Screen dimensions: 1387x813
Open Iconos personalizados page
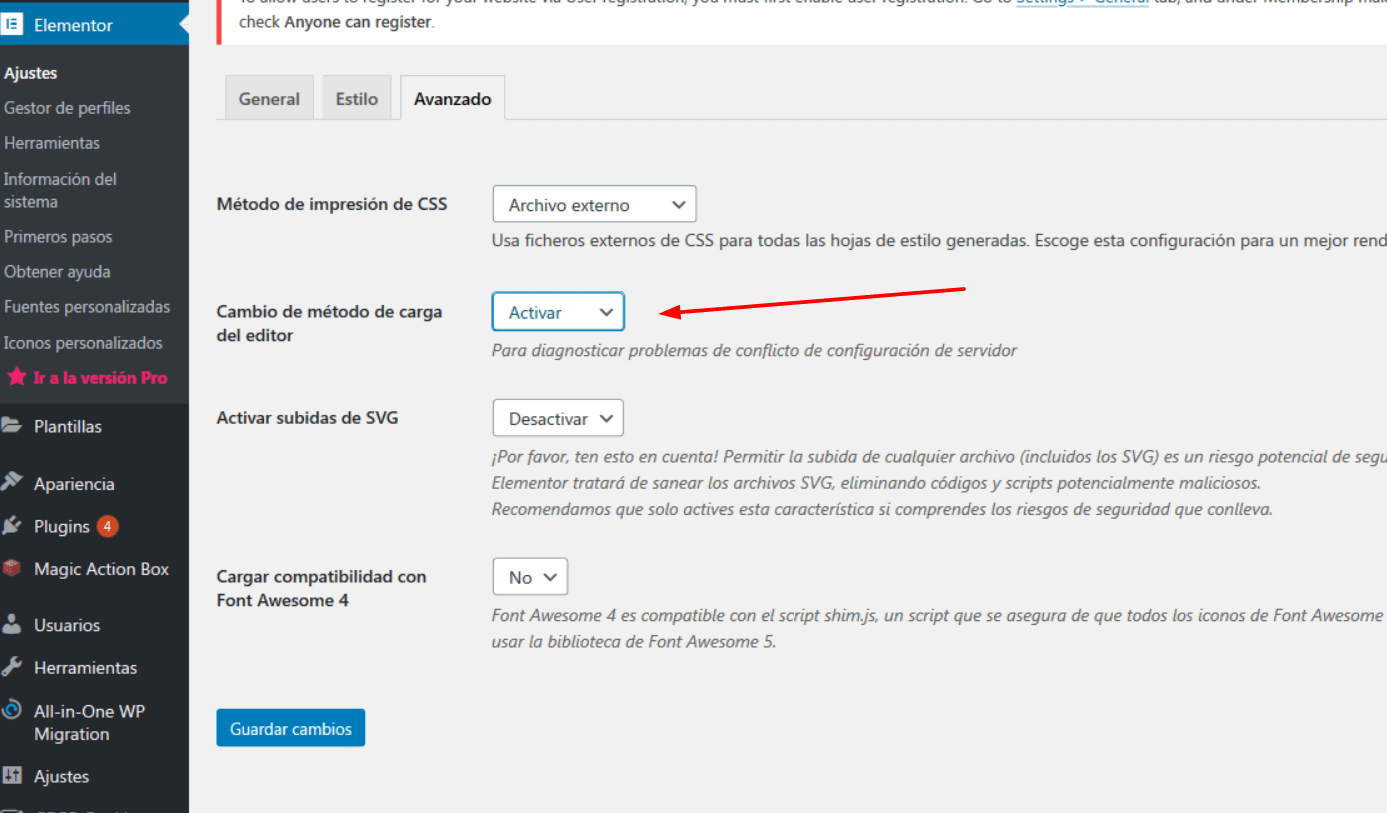point(83,343)
